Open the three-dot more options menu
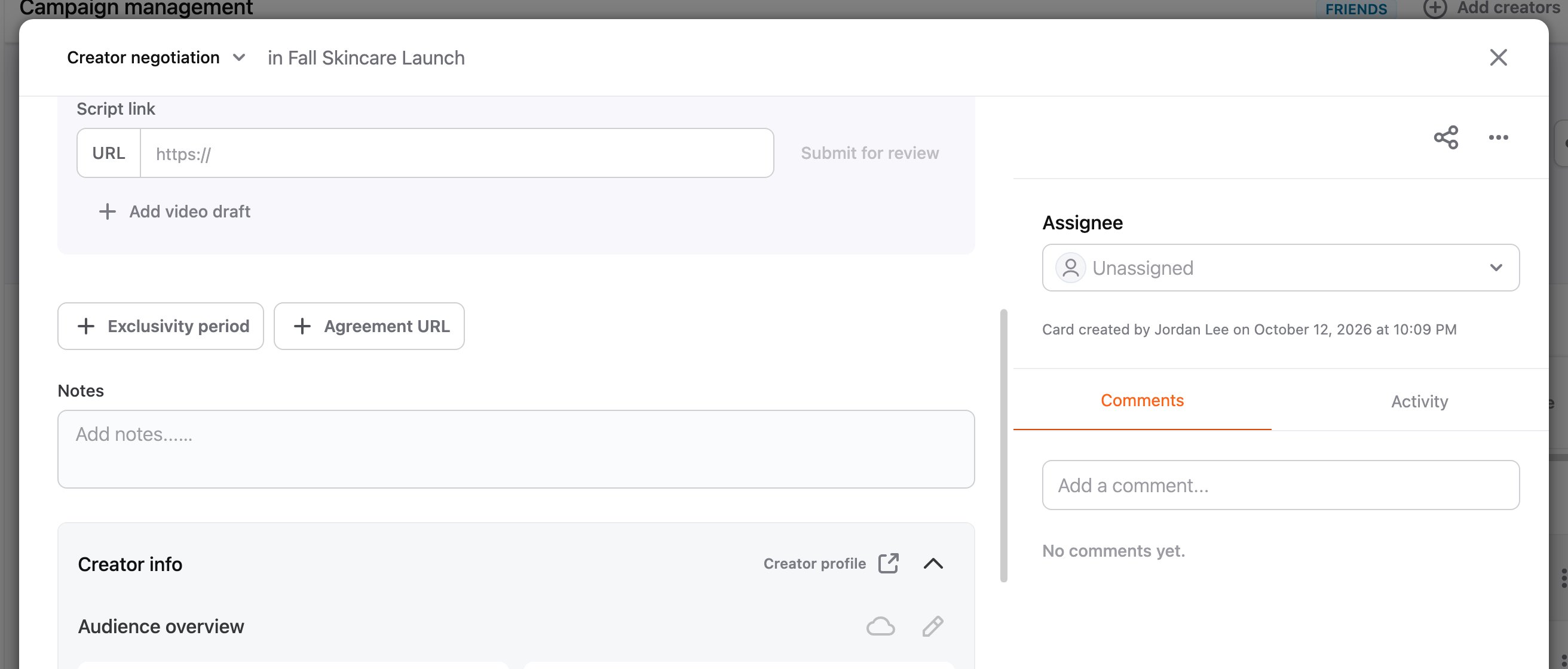Viewport: 1568px width, 669px height. [x=1498, y=137]
